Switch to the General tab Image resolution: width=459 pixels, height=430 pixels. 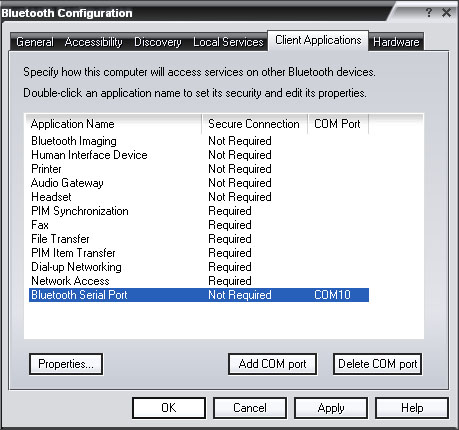point(35,42)
